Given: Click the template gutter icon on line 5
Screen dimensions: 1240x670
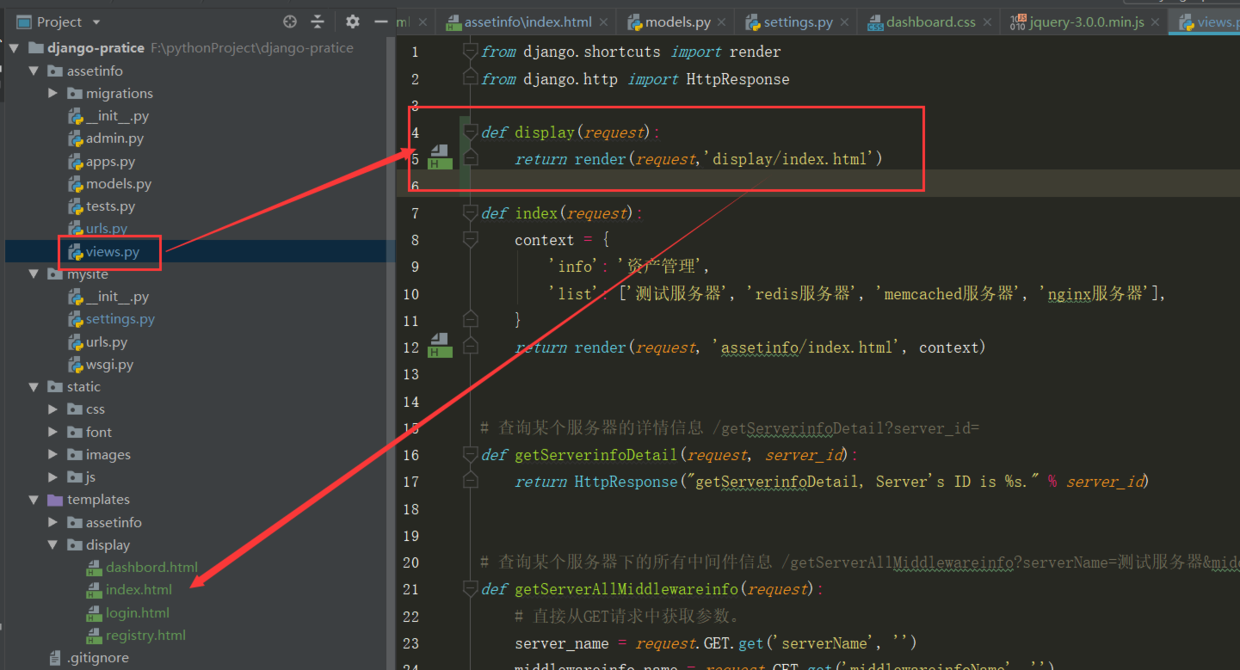Looking at the screenshot, I should tap(440, 157).
